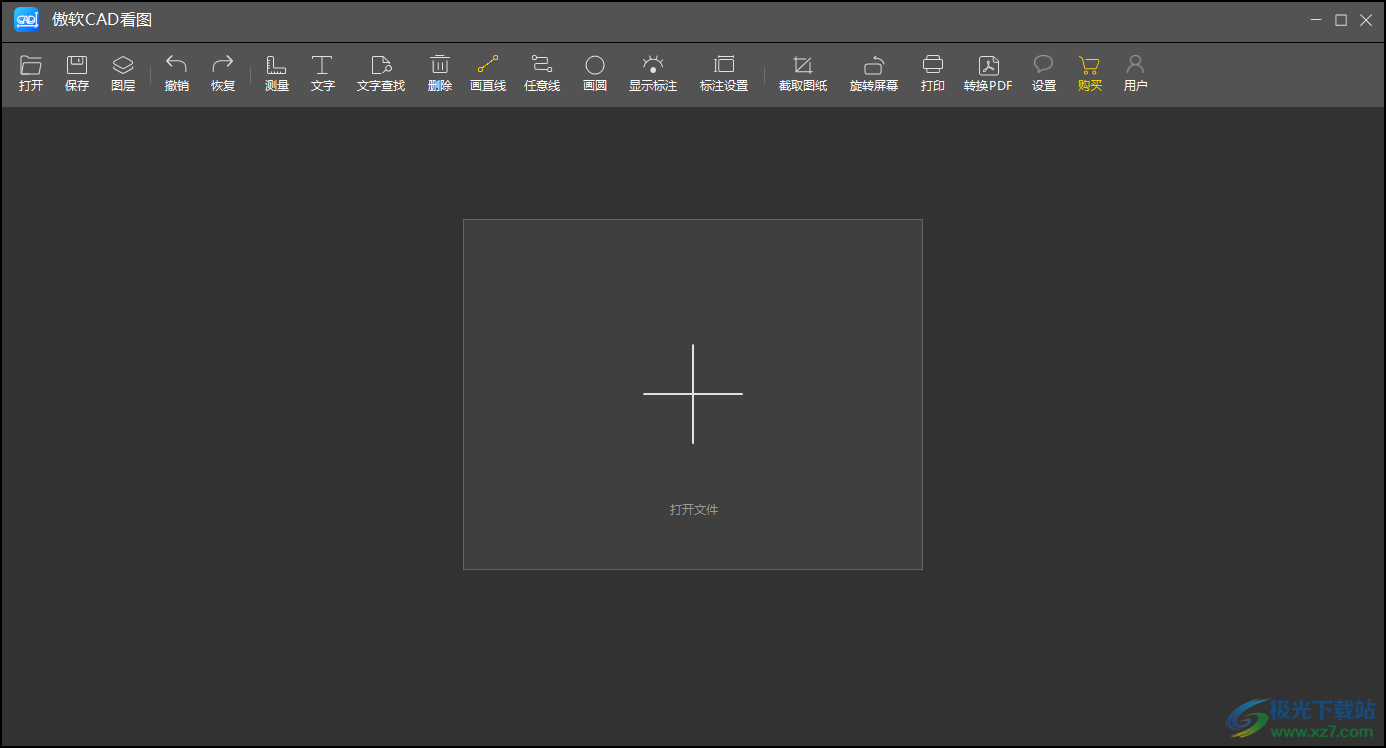Redo the action (恢复)
The image size is (1386, 748).
click(x=223, y=66)
